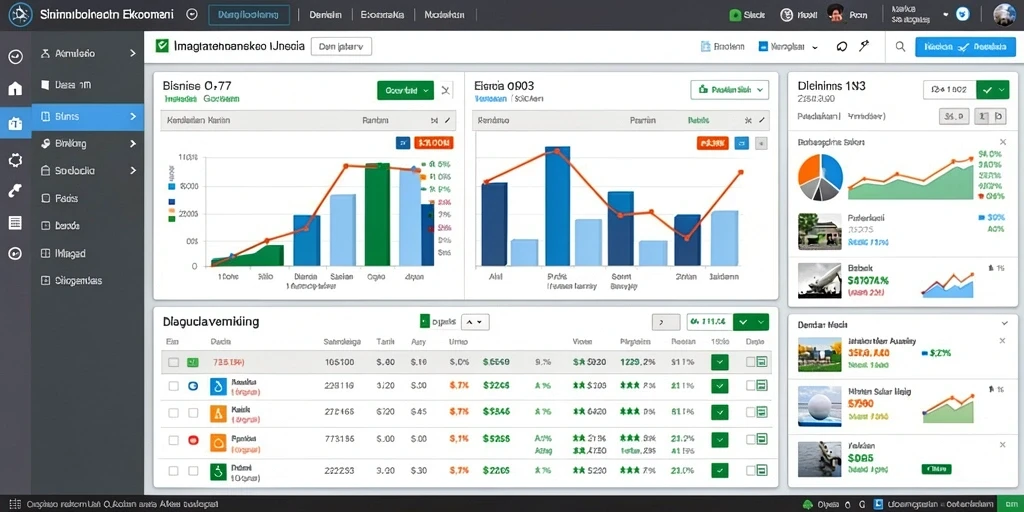Toggle the bottom table row checkbox
This screenshot has height=512, width=1024.
(173, 470)
